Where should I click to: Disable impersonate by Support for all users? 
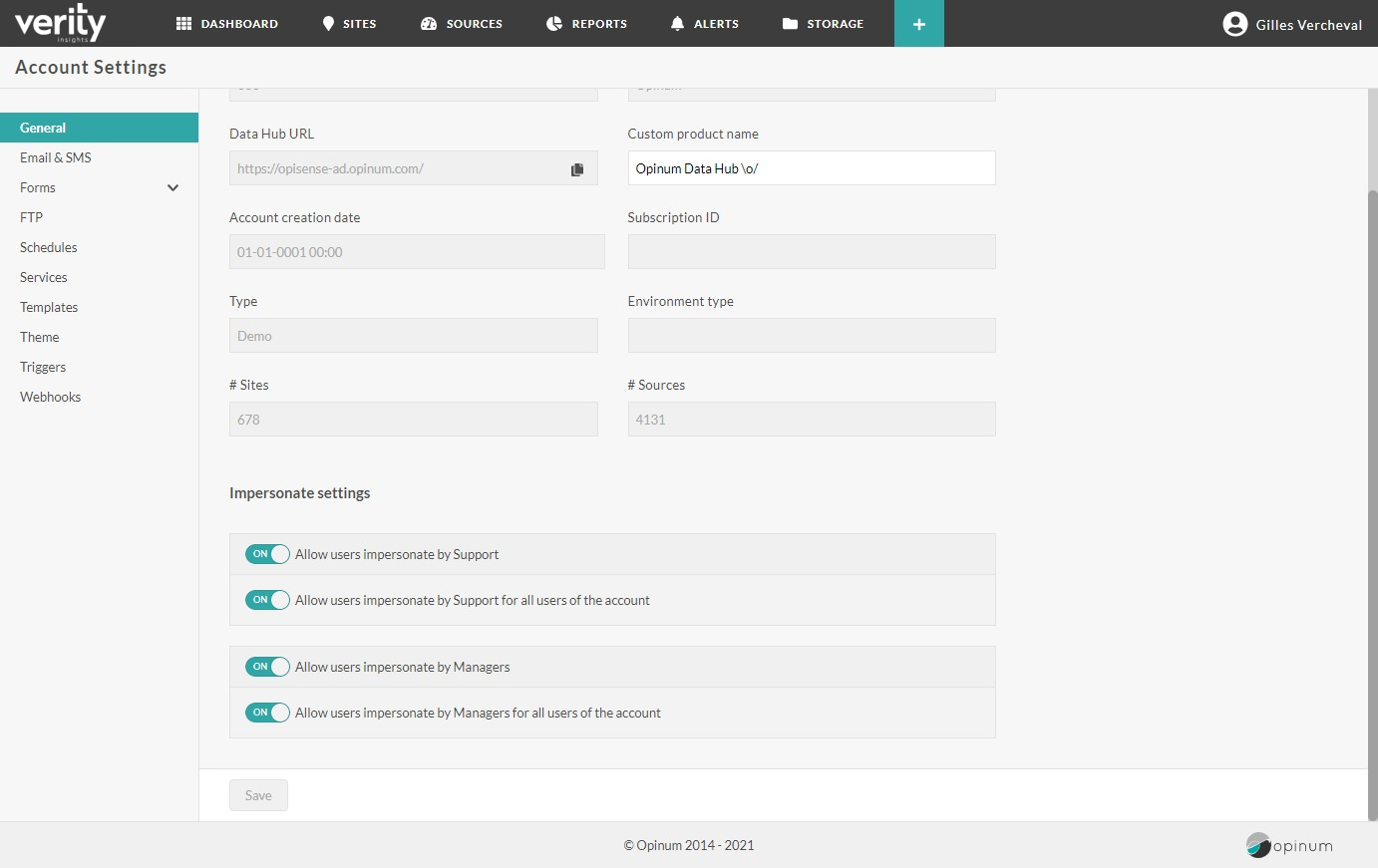[267, 600]
